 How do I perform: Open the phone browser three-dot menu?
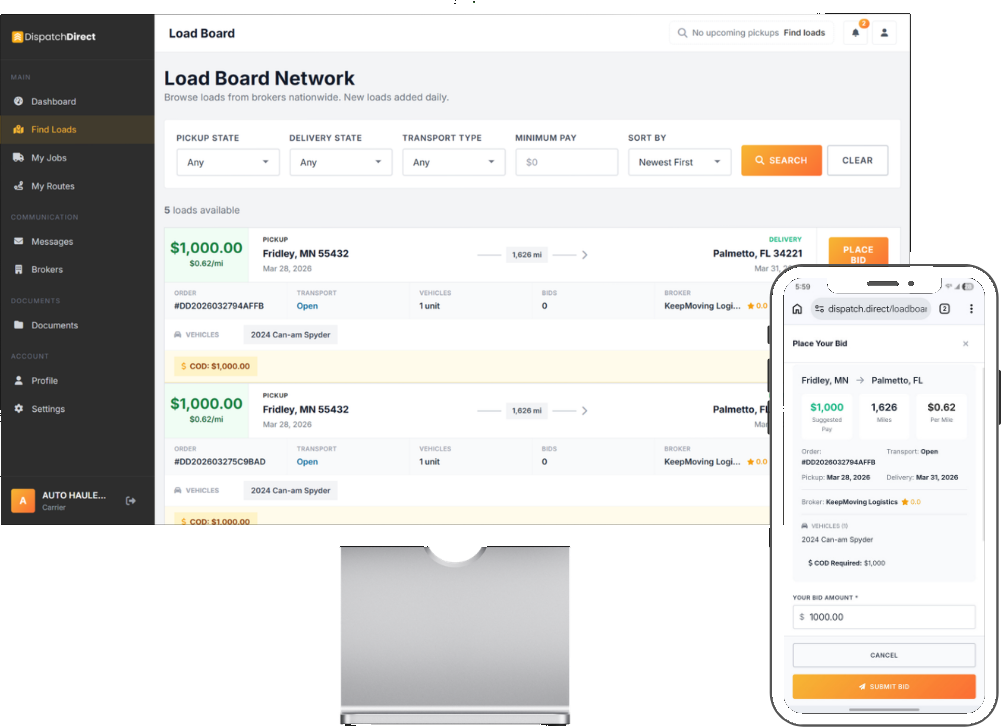point(971,309)
